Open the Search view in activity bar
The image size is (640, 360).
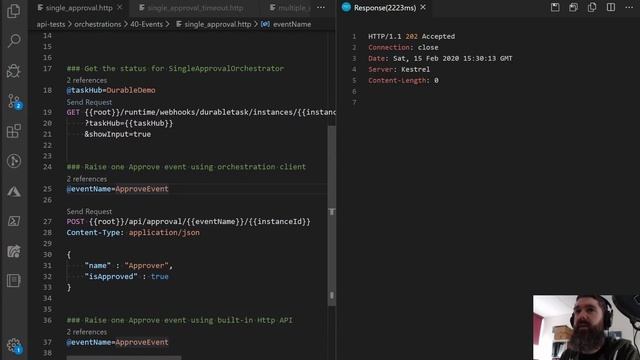coord(13,40)
